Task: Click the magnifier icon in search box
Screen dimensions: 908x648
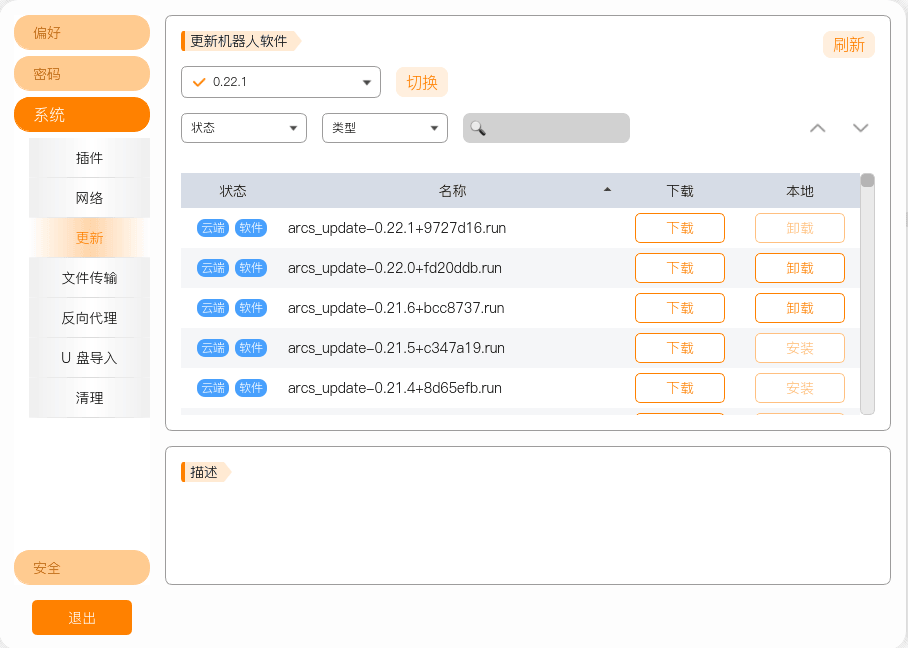Action: (x=478, y=128)
